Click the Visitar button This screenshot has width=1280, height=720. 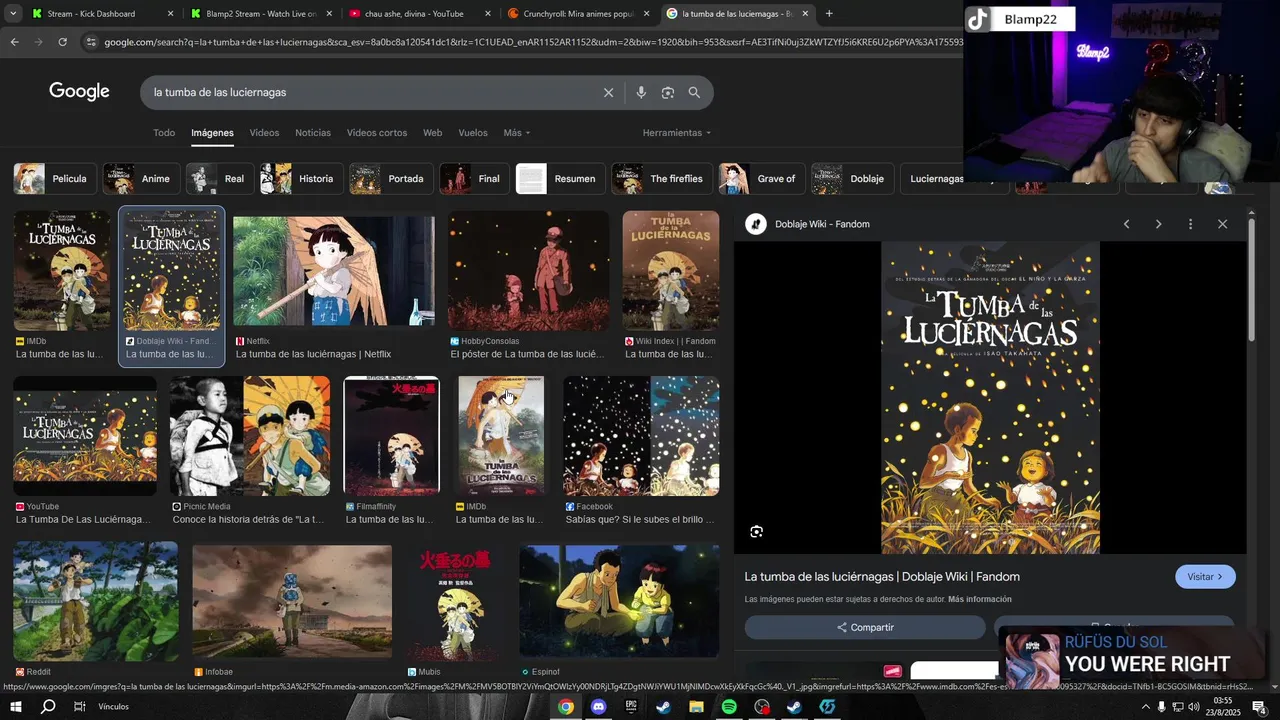pos(1205,577)
